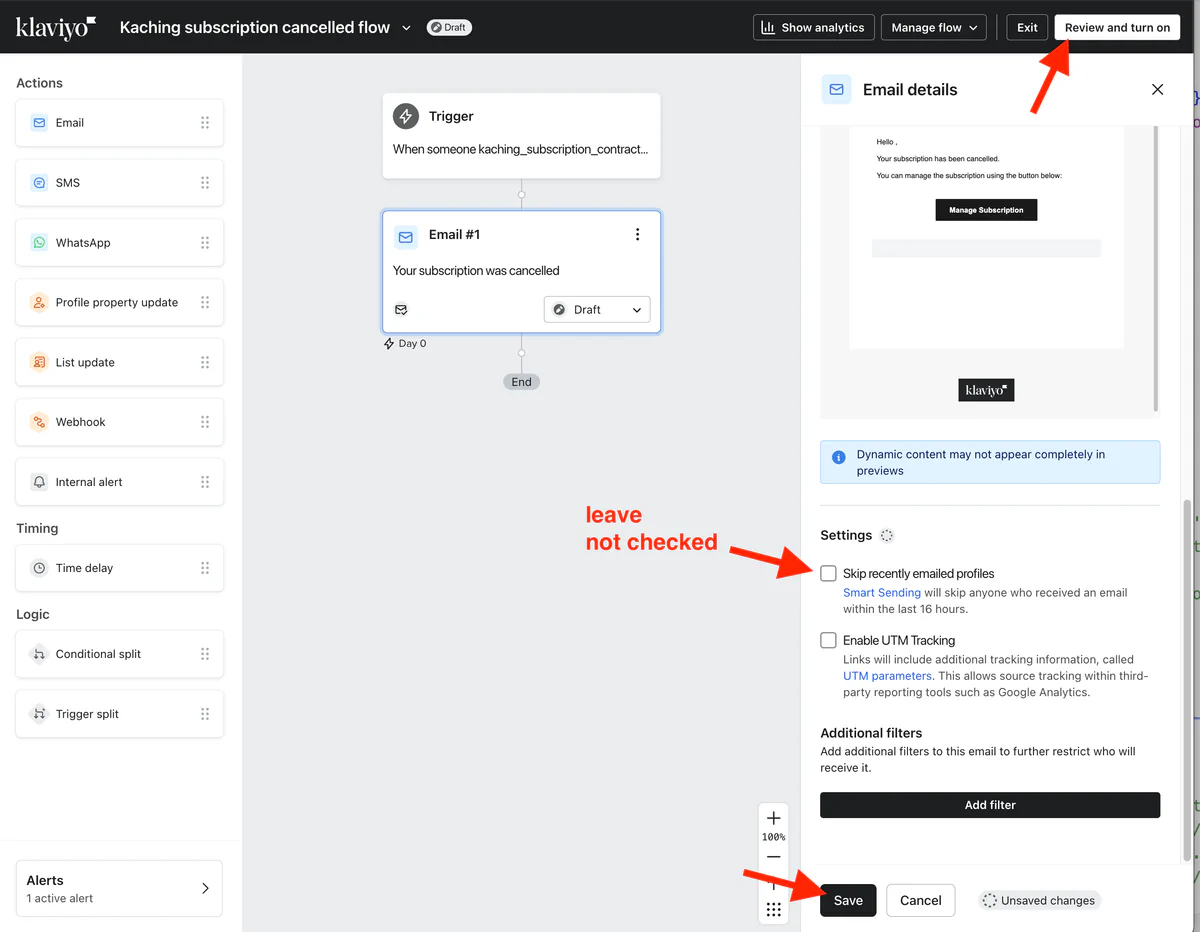Viewport: 1200px width, 932px height.
Task: Zoom out the flow canvas
Action: point(773,857)
